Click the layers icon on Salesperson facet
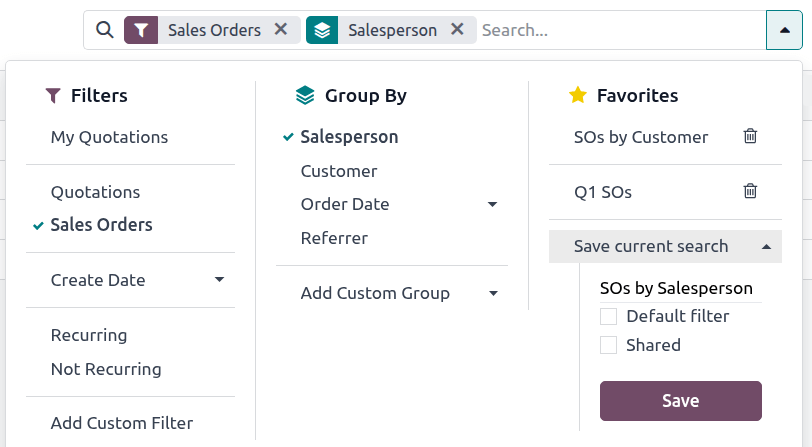This screenshot has height=447, width=812. [x=321, y=30]
